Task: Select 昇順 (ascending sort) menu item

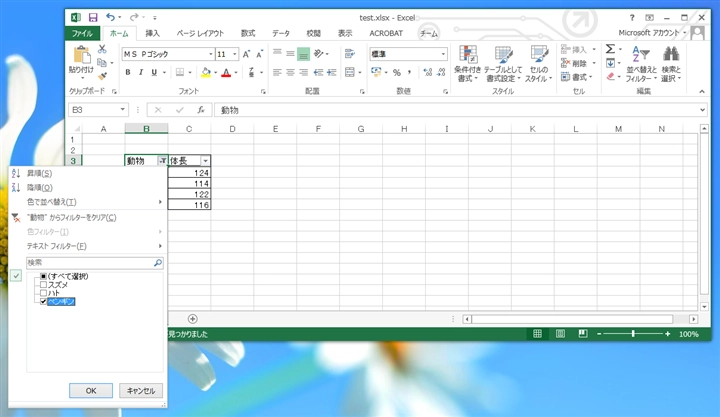Action: [40, 173]
